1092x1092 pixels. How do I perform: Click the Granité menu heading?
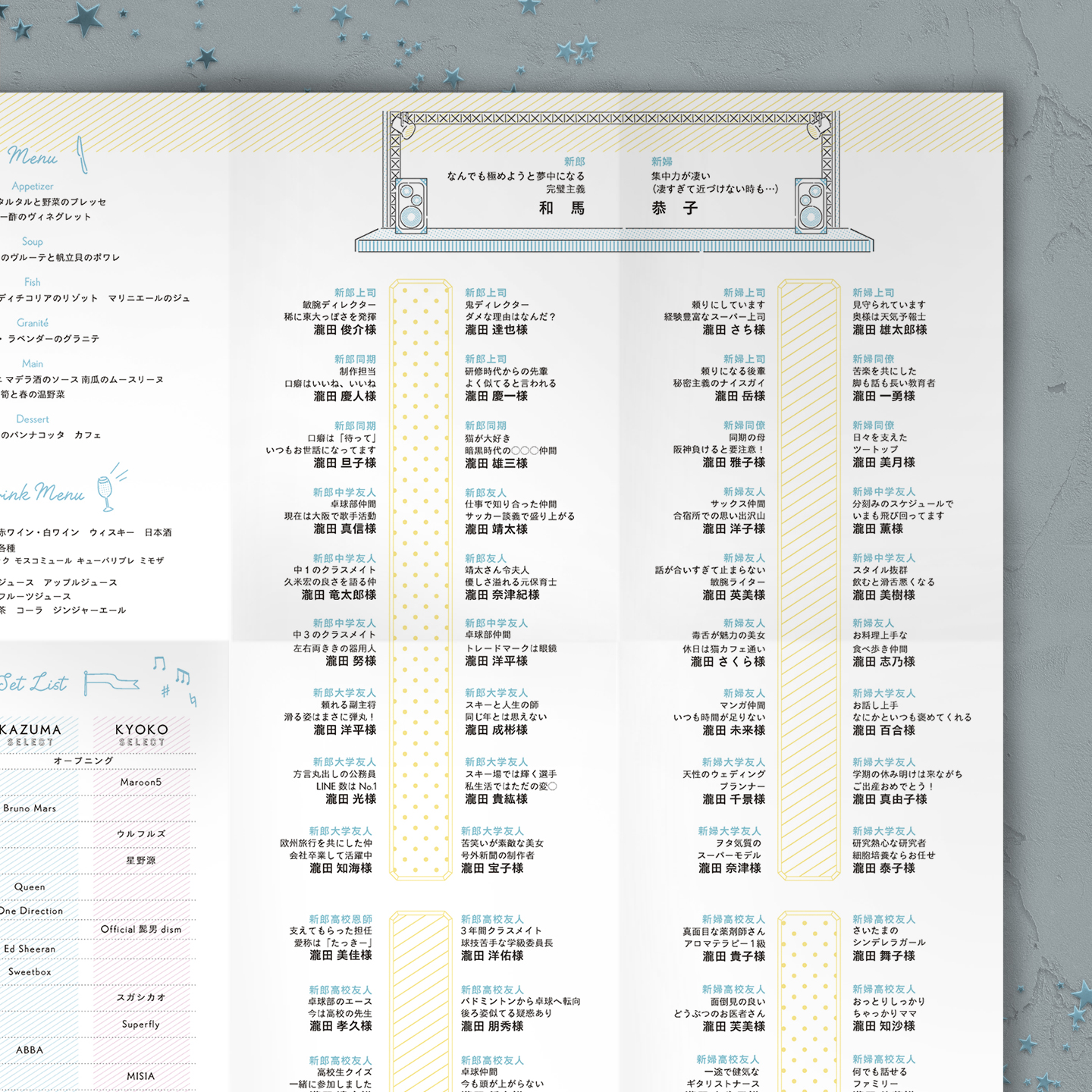33,322
